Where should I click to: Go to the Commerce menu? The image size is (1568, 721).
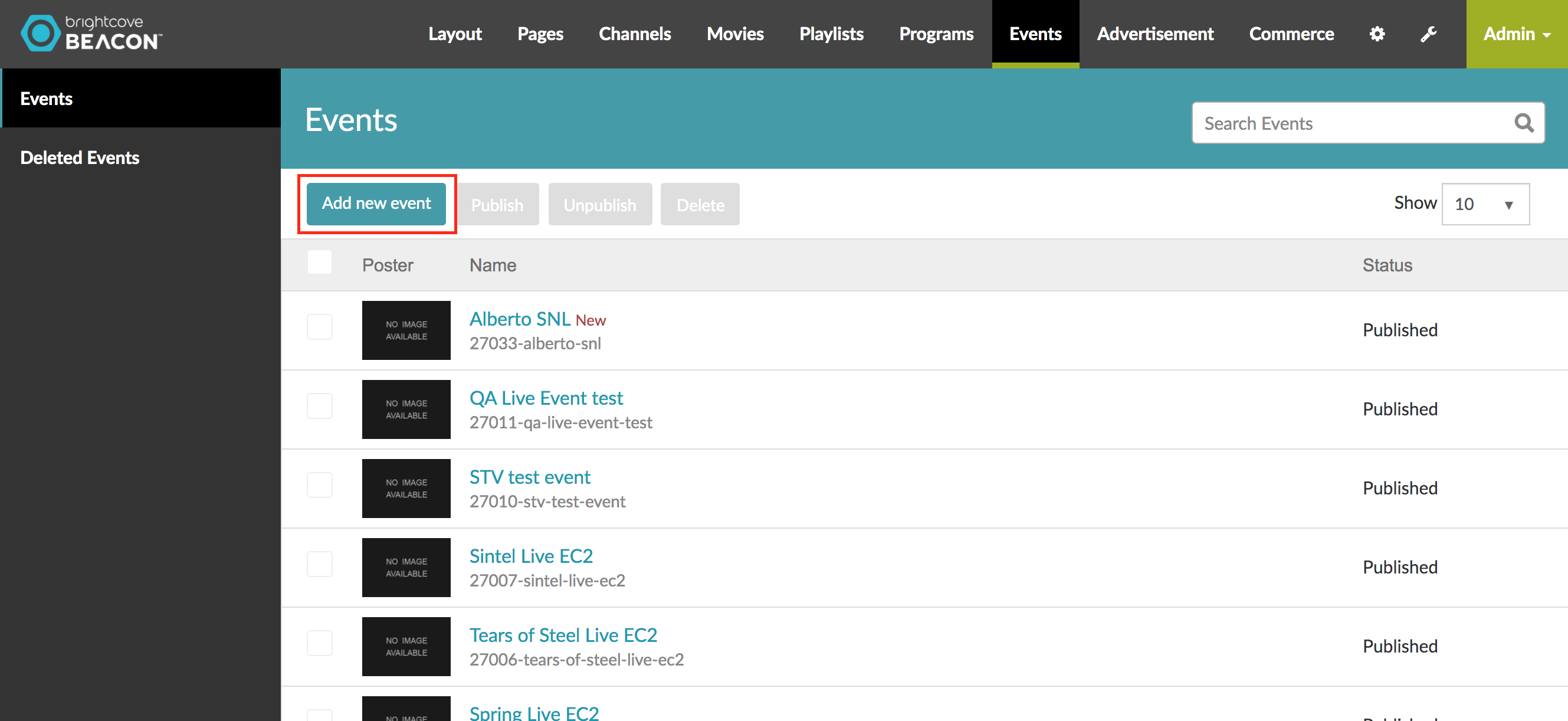(x=1291, y=34)
